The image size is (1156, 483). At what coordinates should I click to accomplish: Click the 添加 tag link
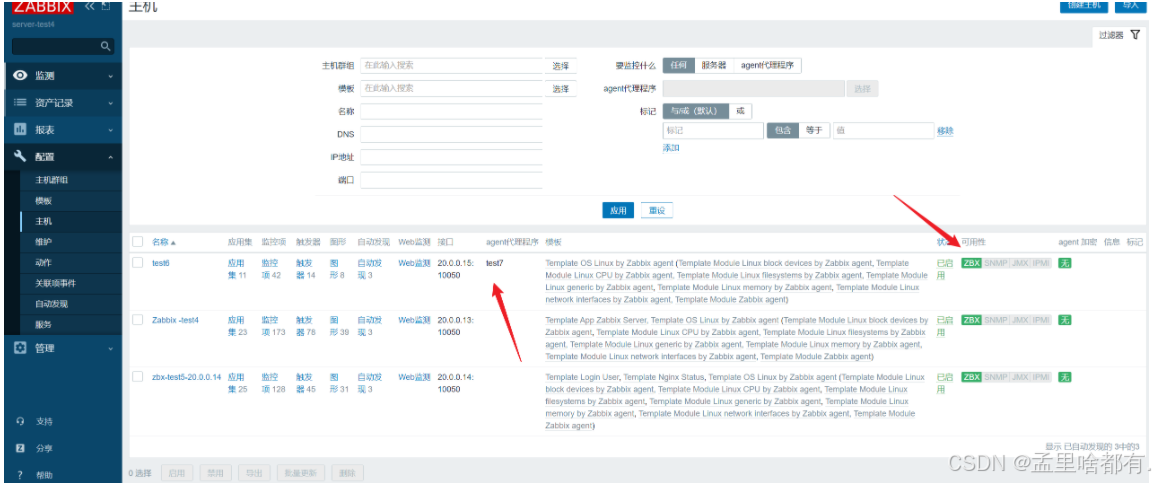[x=671, y=147]
